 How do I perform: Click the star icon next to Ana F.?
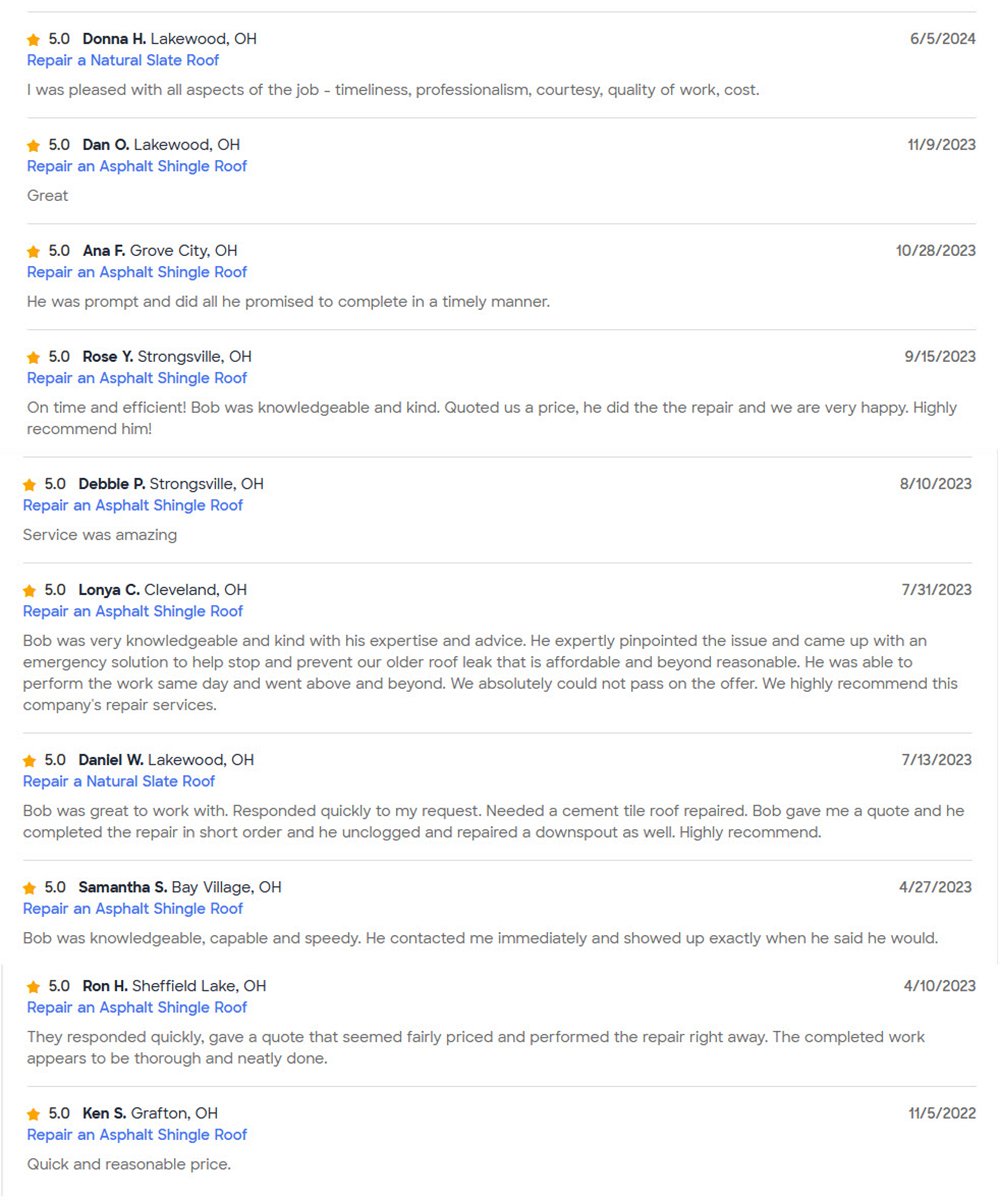(33, 252)
